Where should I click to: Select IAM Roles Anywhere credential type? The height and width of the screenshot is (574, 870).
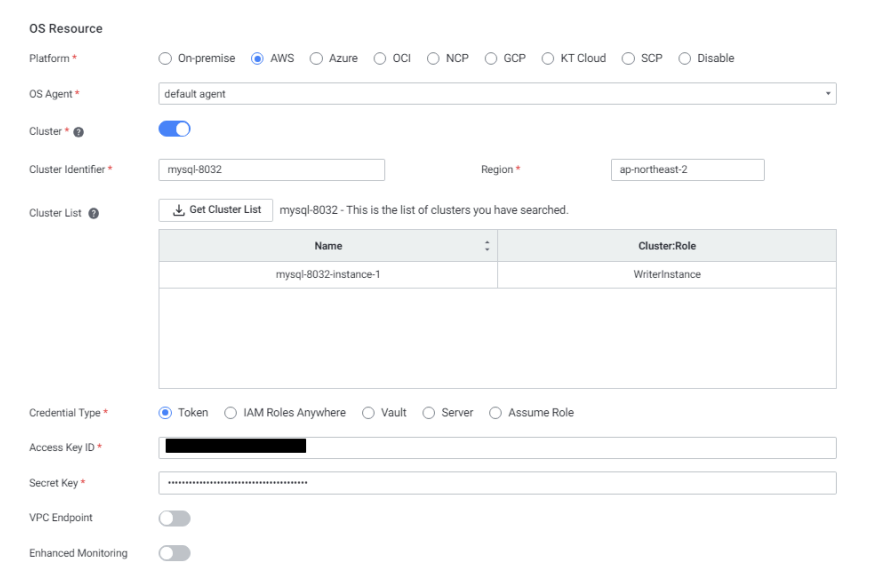tap(231, 413)
